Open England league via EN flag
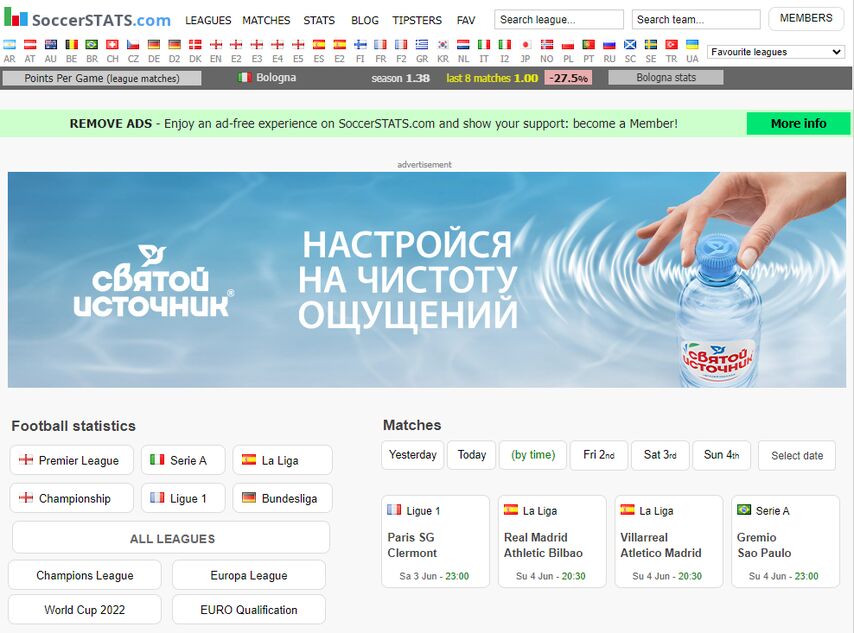854x633 pixels. click(216, 45)
